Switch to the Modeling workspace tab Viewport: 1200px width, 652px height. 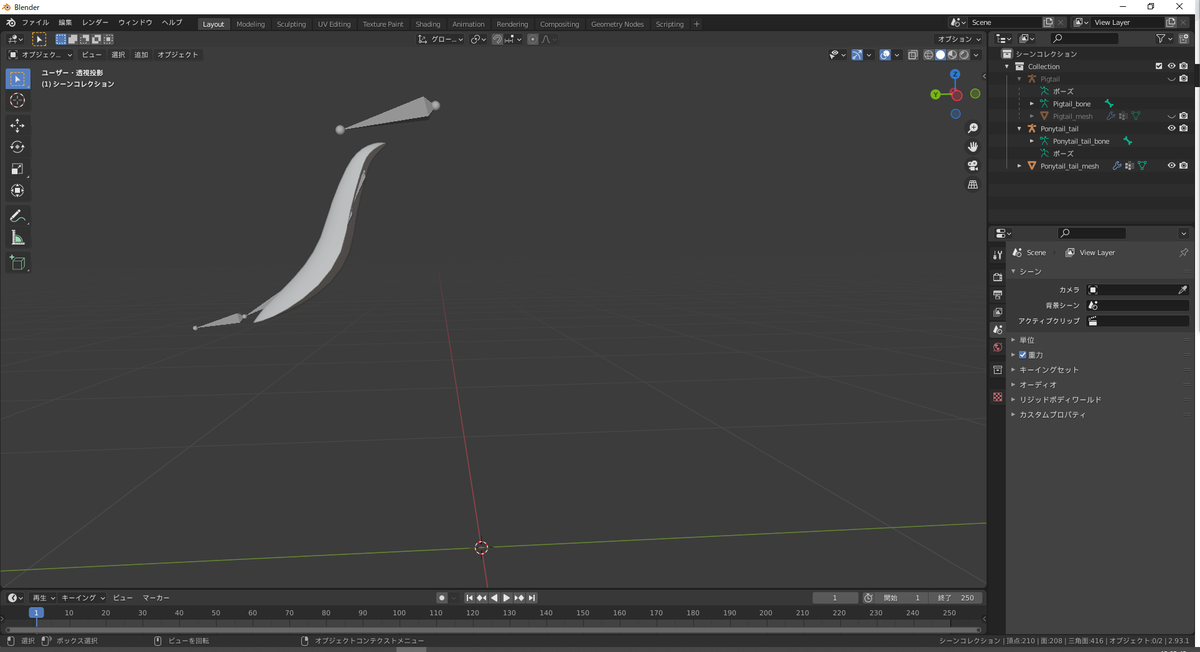tap(251, 24)
